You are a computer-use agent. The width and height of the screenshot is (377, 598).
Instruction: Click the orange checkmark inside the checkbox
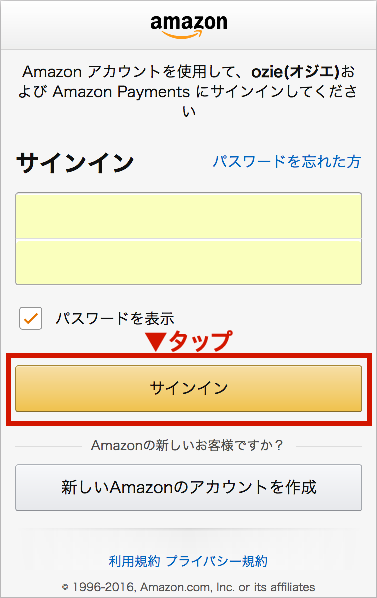point(30,318)
